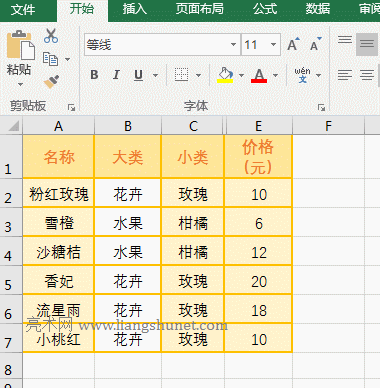Select the 小类 header cell
Screen dimensions: 380x388
click(x=193, y=157)
